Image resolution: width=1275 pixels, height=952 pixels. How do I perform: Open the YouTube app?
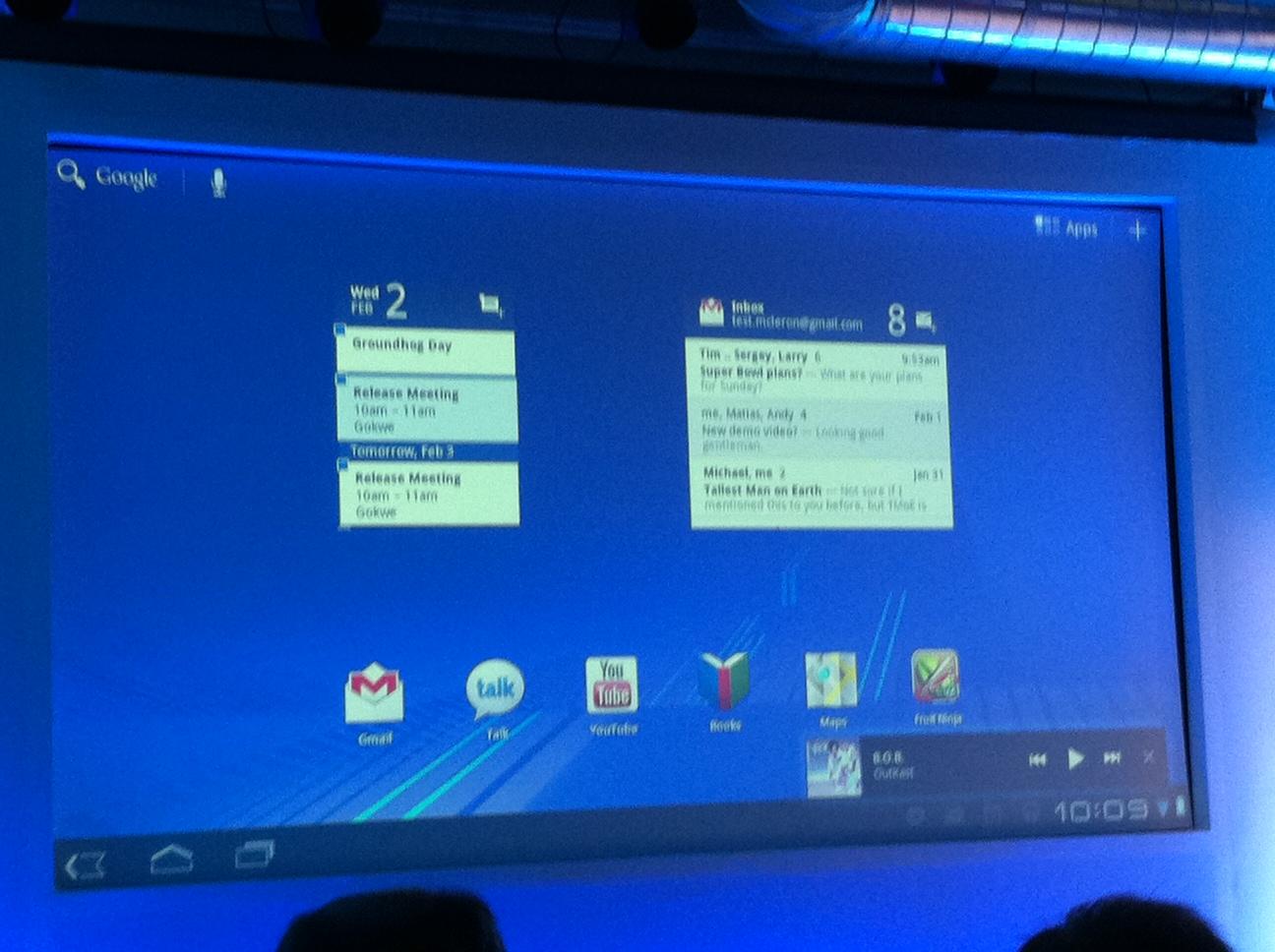612,684
